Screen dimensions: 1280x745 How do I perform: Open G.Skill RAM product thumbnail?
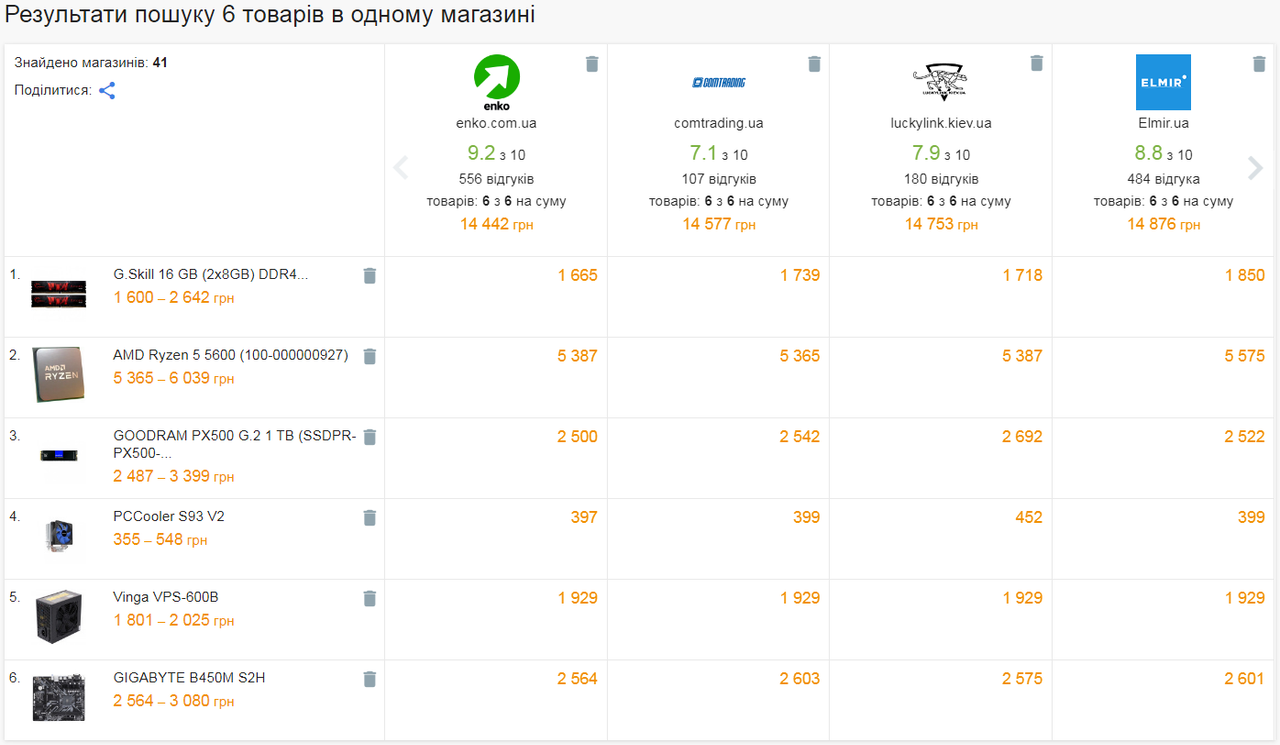click(x=58, y=293)
